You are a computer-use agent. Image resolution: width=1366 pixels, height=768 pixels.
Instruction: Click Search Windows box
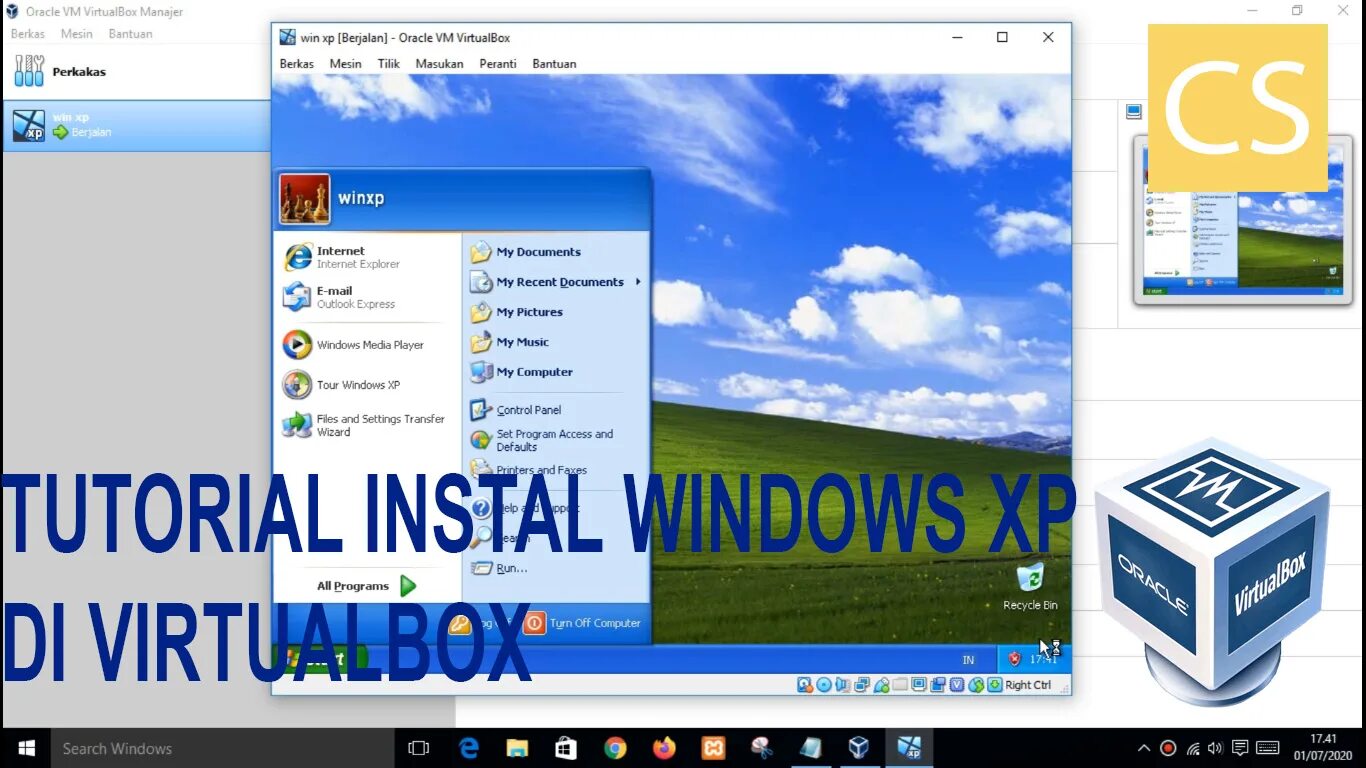click(x=223, y=748)
